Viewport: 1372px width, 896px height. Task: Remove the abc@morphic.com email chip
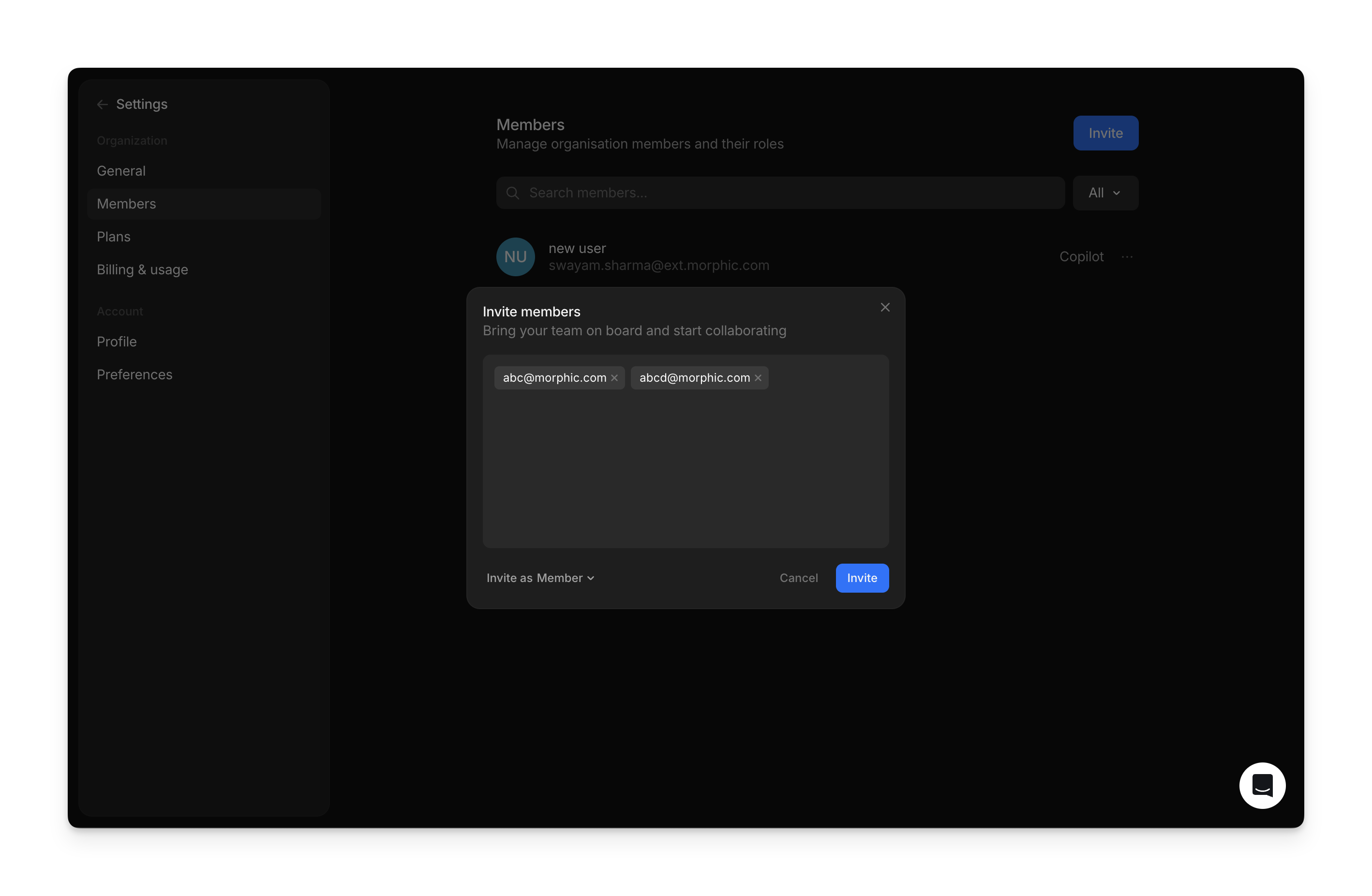point(614,378)
